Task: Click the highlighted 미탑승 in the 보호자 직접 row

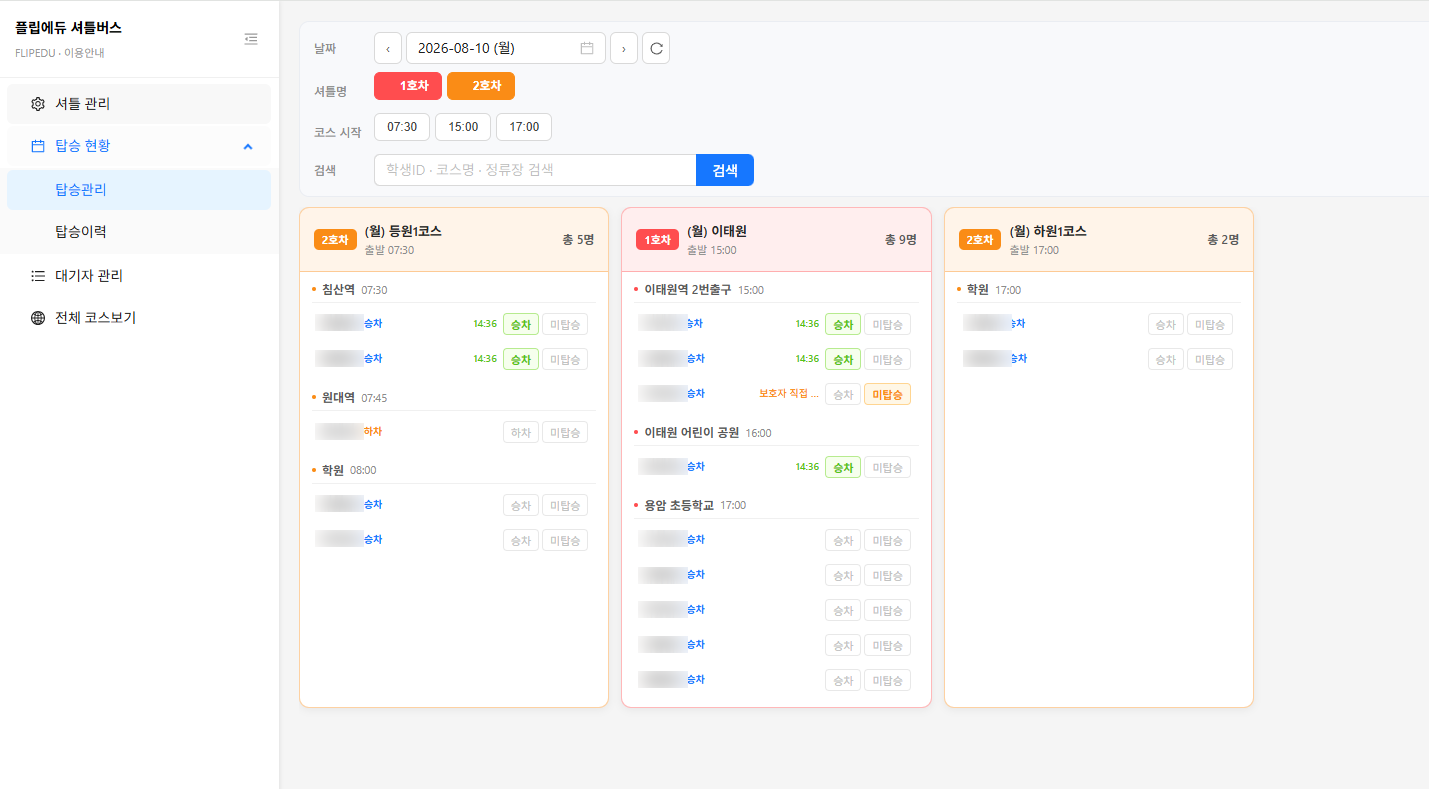Action: [888, 394]
